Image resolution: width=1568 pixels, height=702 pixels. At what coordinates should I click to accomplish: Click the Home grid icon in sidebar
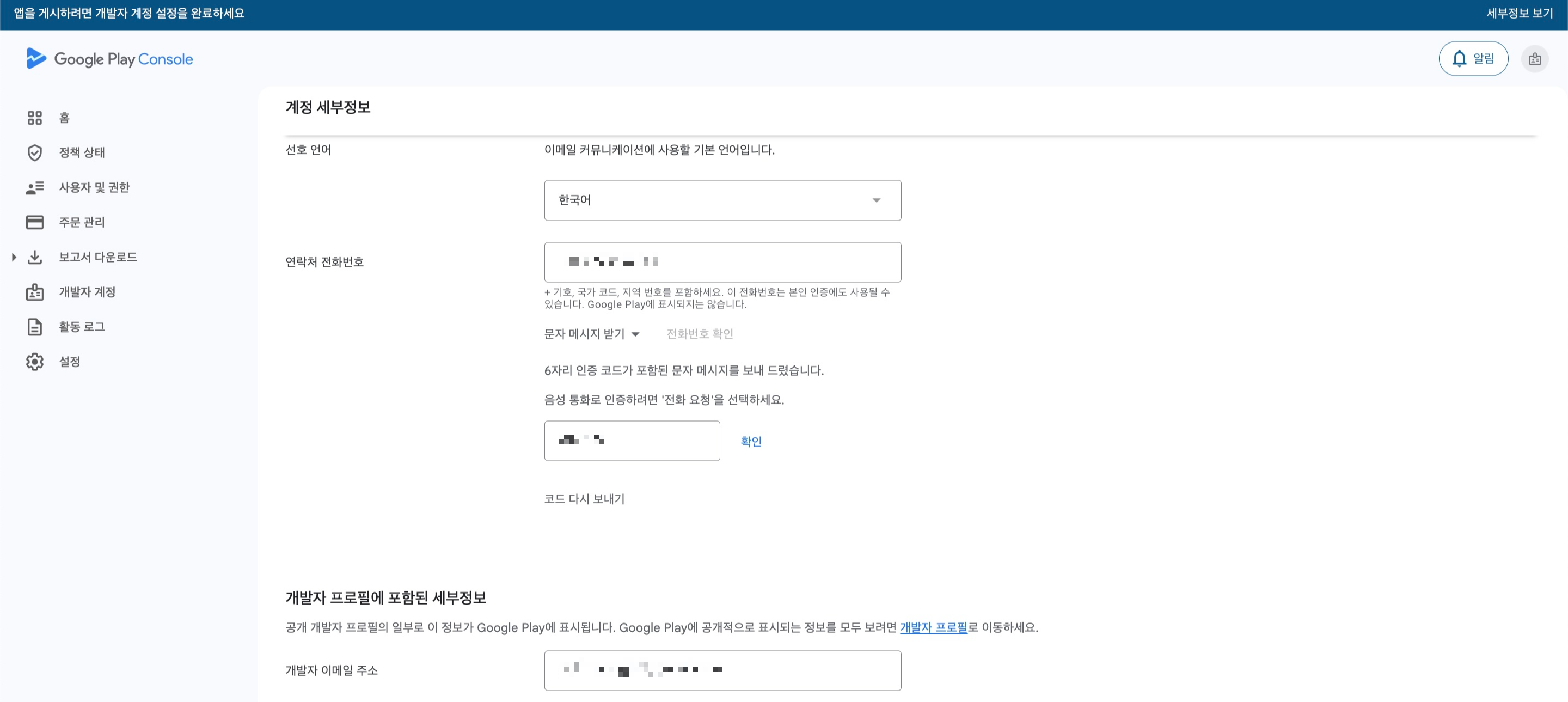tap(35, 118)
